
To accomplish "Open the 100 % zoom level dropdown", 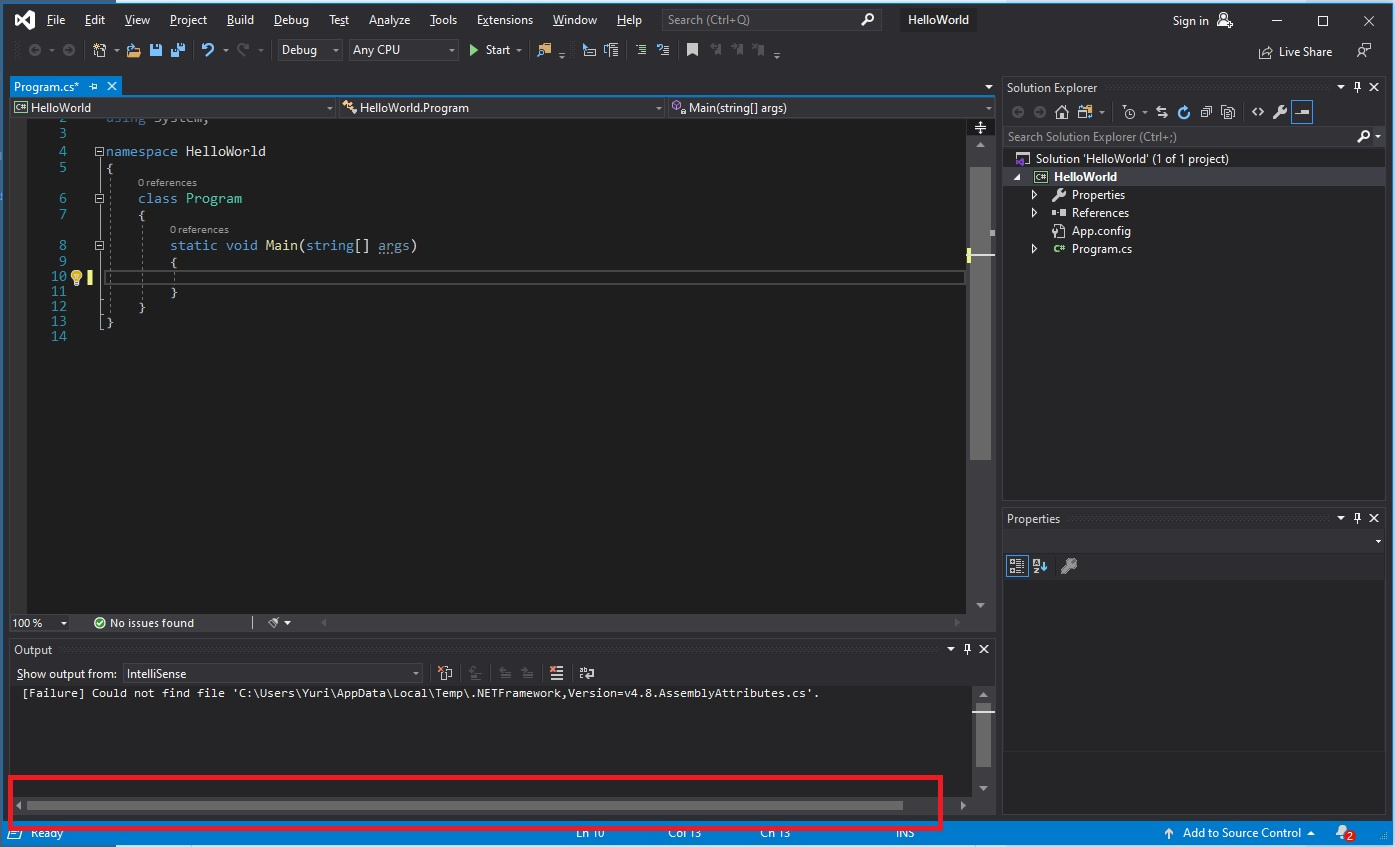I will click(40, 623).
